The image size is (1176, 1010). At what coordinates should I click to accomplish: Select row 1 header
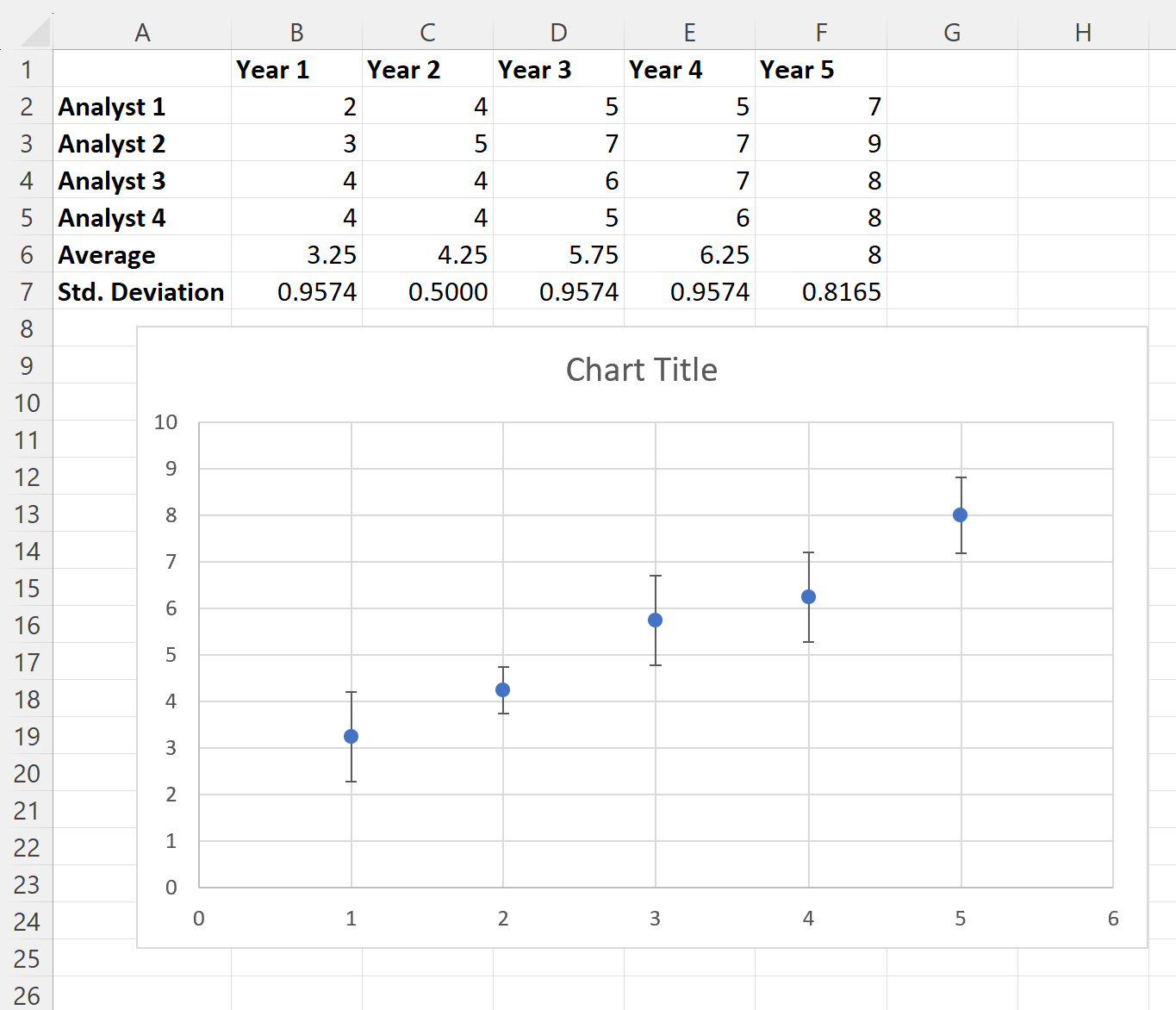27,69
